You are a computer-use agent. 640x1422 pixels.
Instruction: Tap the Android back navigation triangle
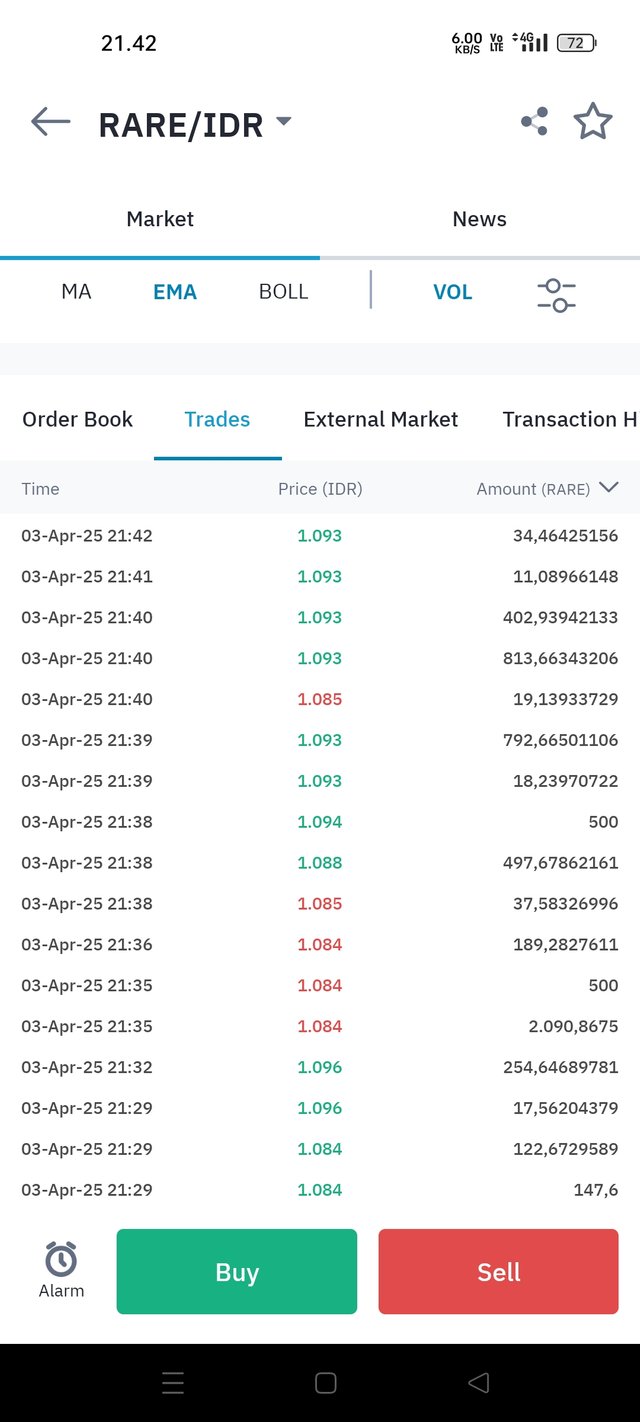[x=478, y=1383]
